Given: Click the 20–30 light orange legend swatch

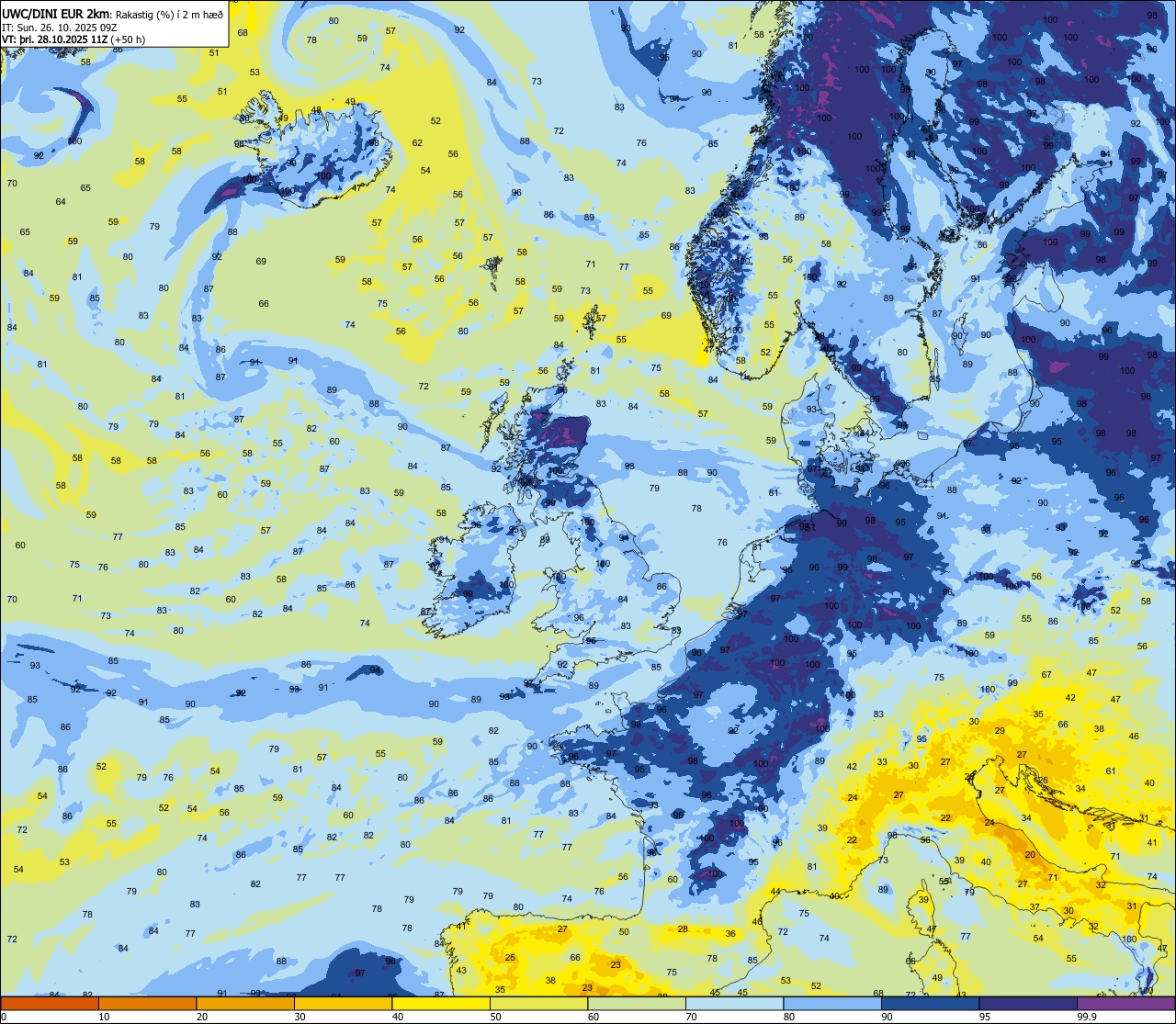Looking at the screenshot, I should [x=245, y=1003].
